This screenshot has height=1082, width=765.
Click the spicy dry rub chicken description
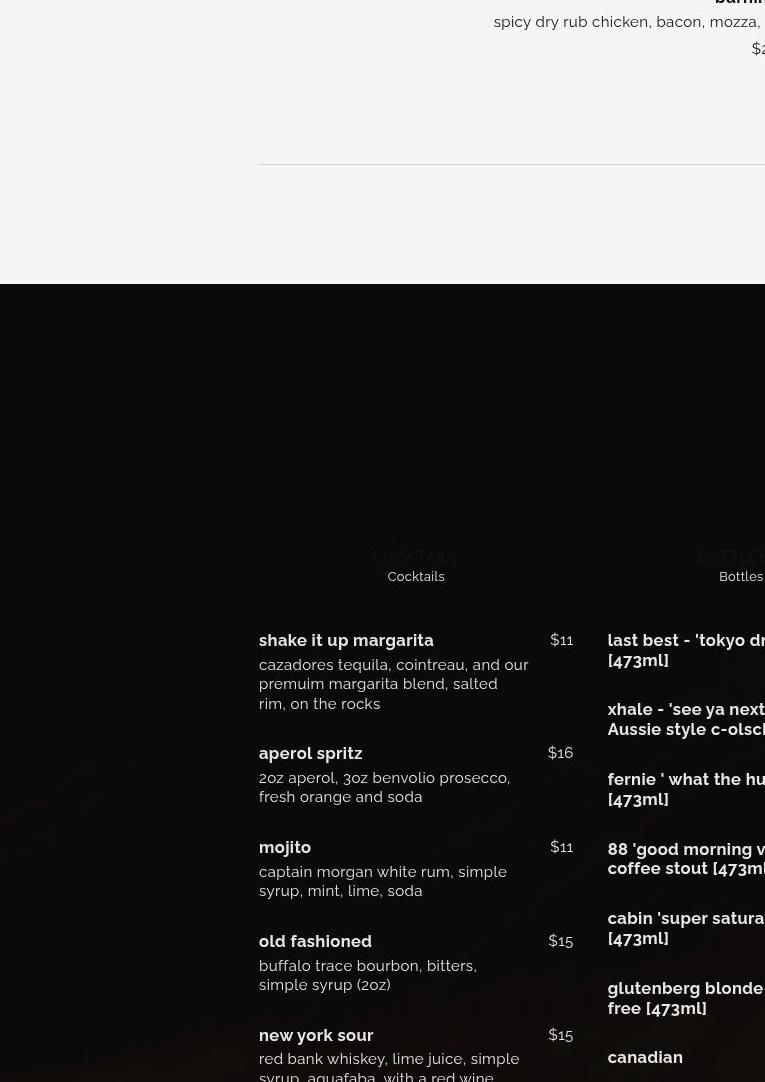[628, 22]
